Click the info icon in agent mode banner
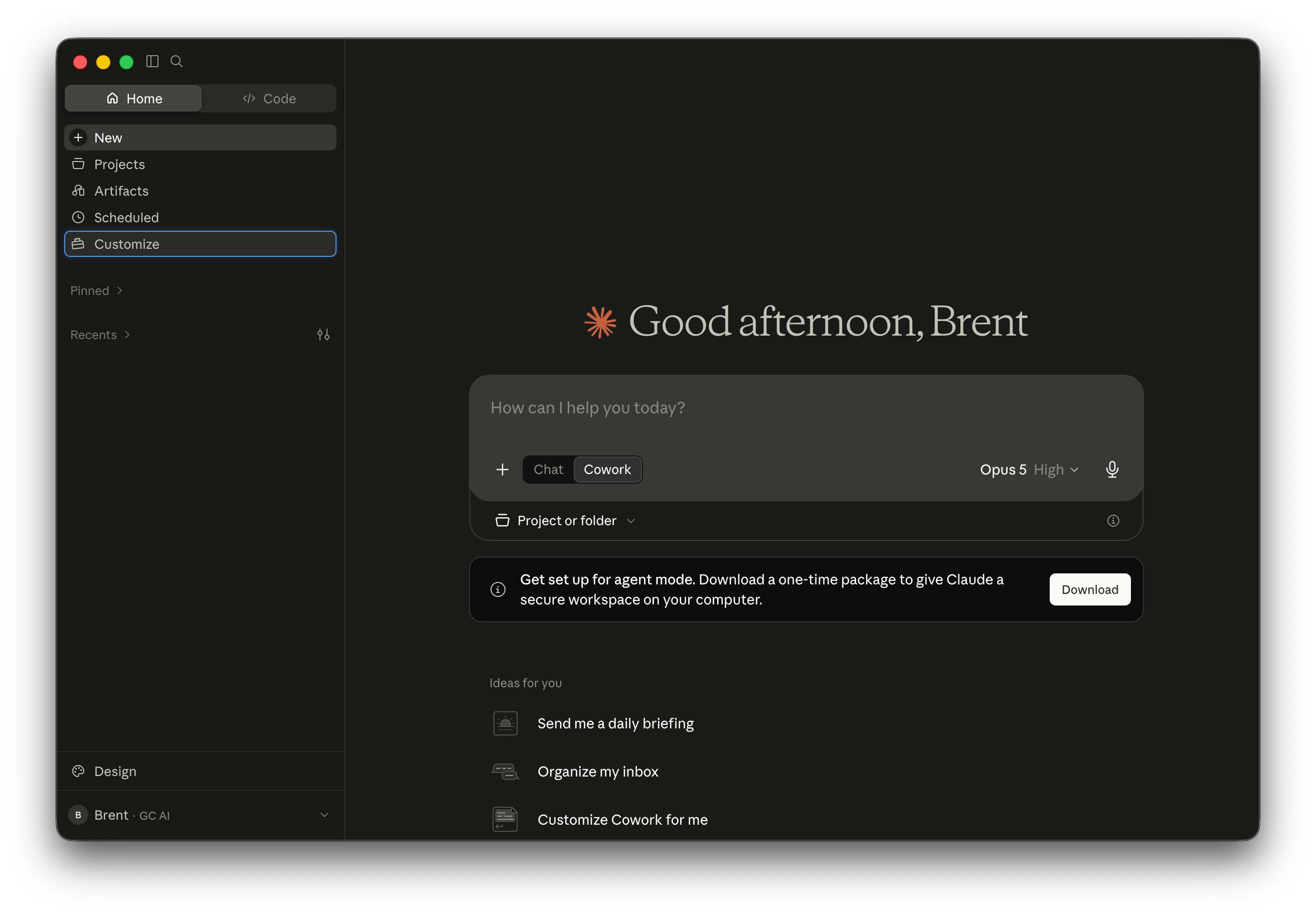The width and height of the screenshot is (1316, 915). pos(498,589)
